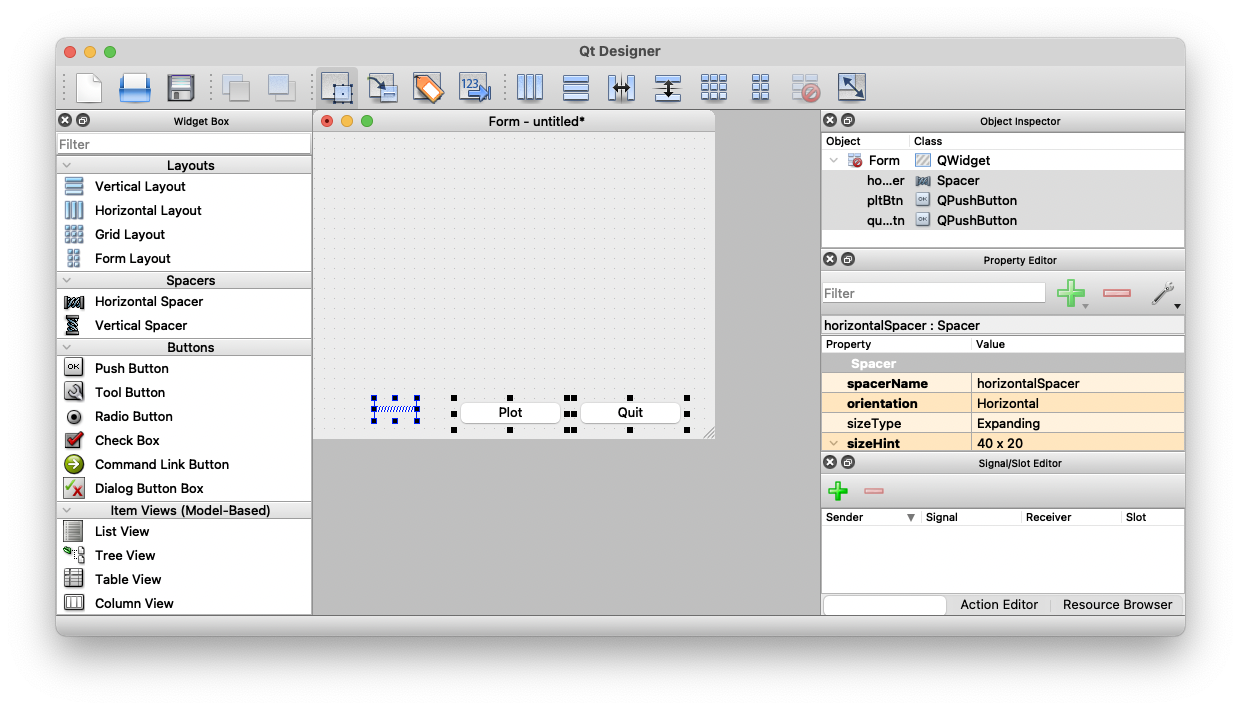Select Form Layout in Widget Box
The width and height of the screenshot is (1241, 710).
133,258
